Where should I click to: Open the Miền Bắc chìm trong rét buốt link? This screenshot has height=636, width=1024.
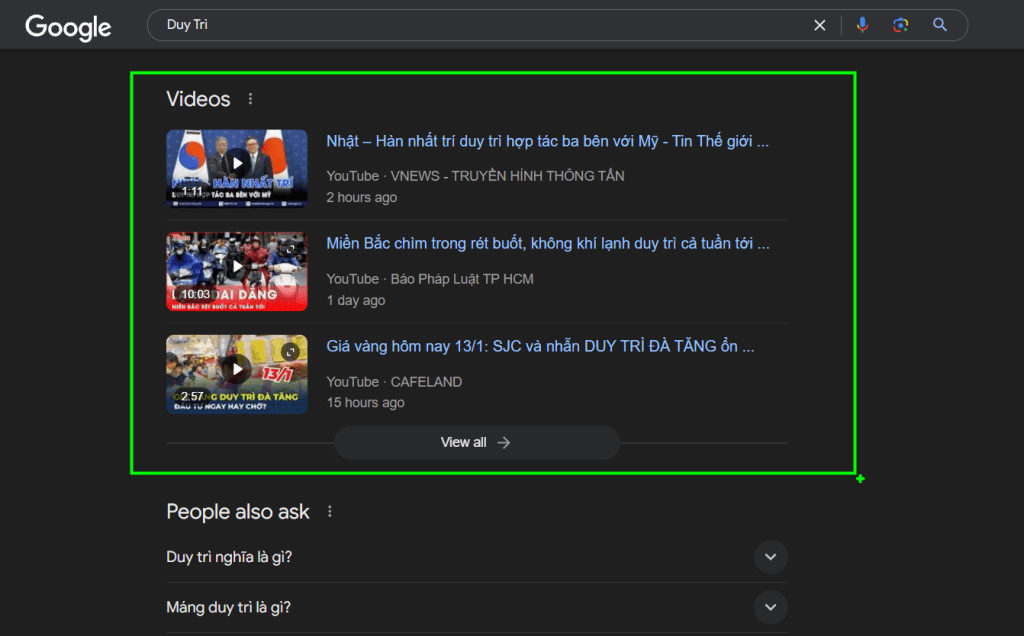tap(547, 244)
